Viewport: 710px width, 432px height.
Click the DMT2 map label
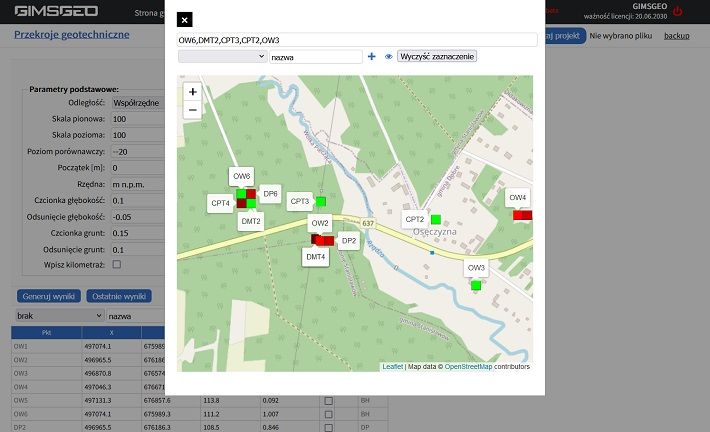pyautogui.click(x=251, y=221)
